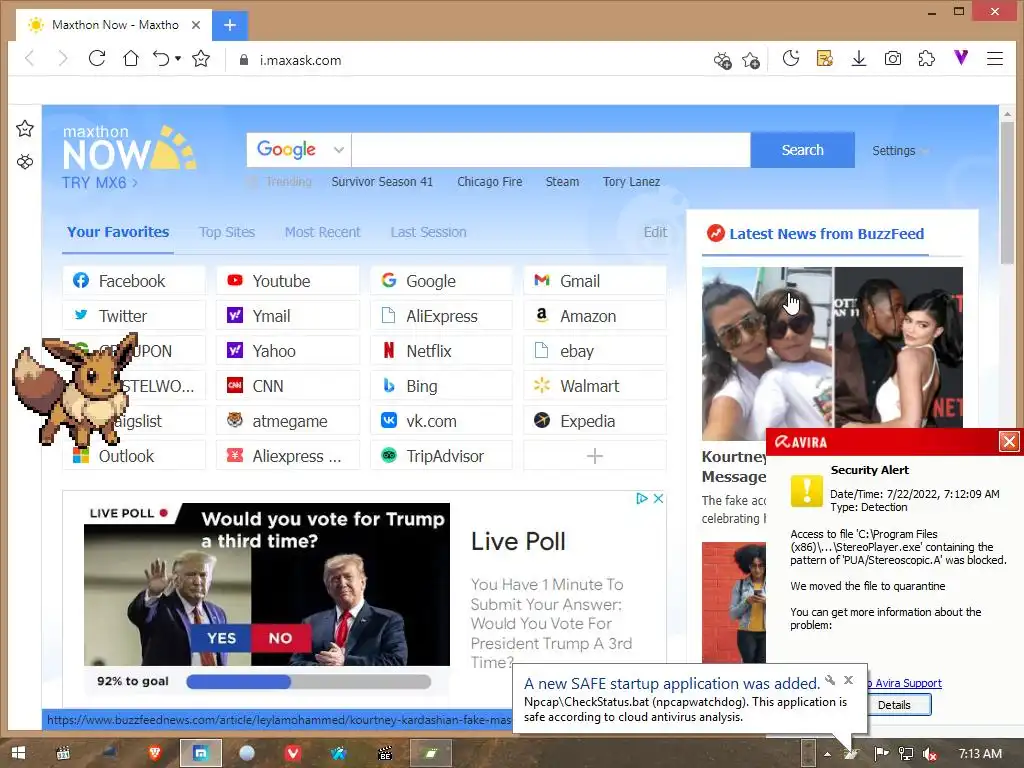Viewport: 1024px width, 768px height.
Task: Click the poll 92% progress bar
Action: (x=308, y=682)
